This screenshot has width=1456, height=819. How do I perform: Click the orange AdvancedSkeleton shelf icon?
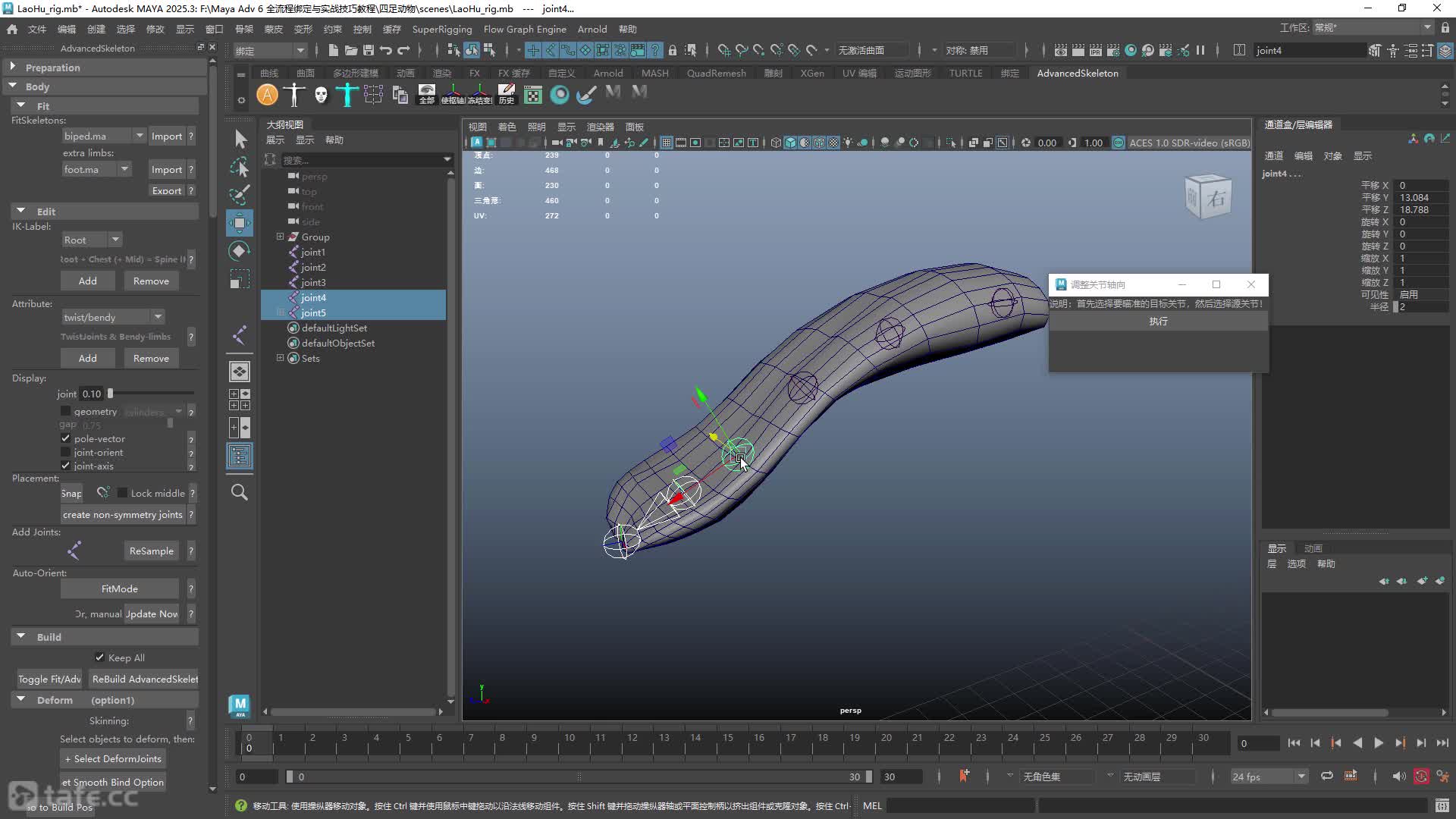(267, 95)
